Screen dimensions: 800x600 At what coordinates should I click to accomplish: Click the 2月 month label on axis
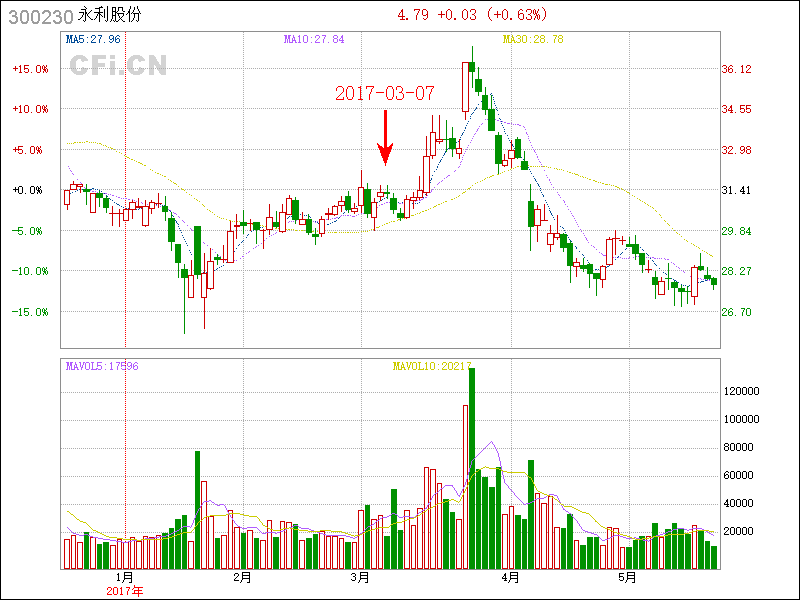coord(241,578)
